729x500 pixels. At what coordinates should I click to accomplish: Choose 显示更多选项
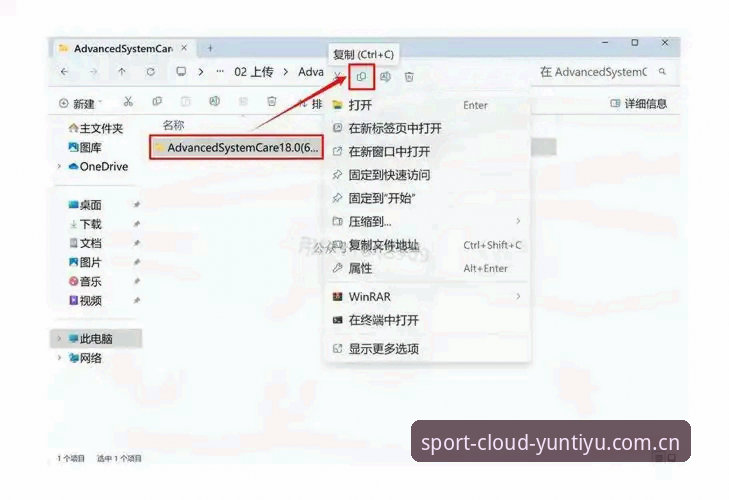pyautogui.click(x=427, y=348)
